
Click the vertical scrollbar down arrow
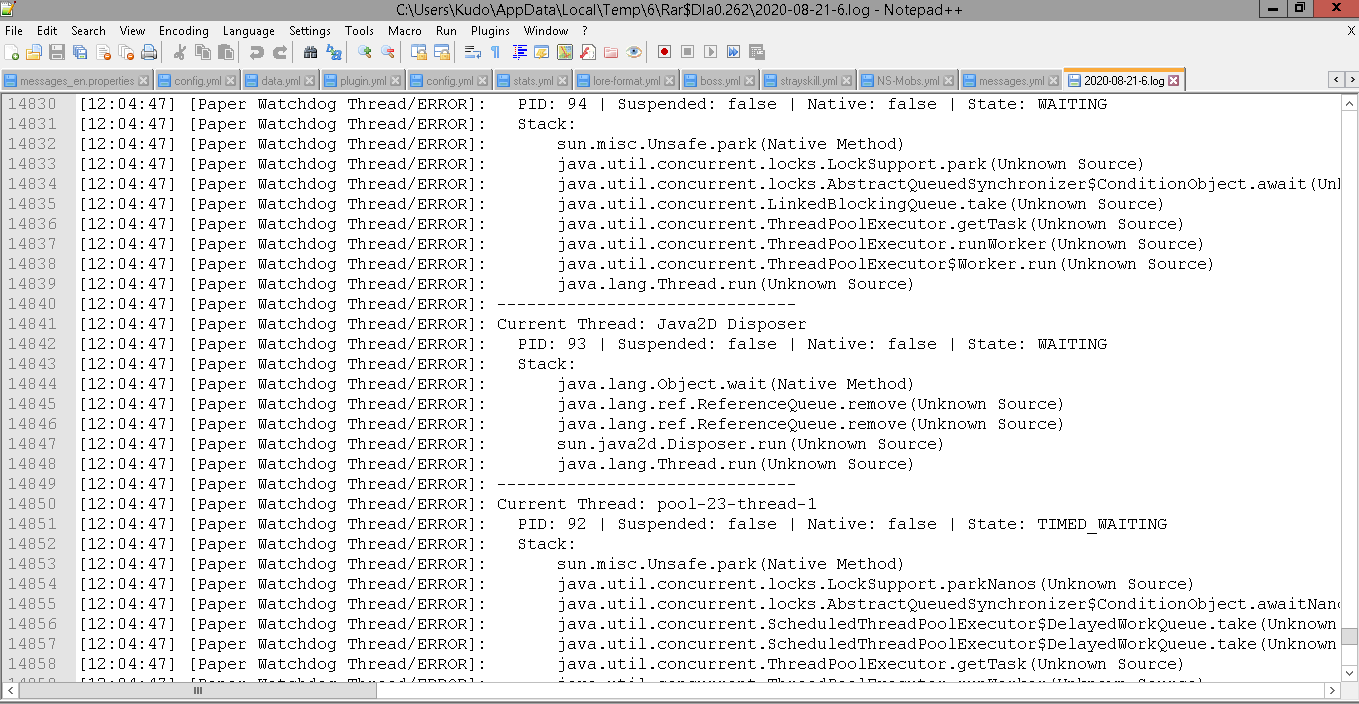(x=1349, y=674)
